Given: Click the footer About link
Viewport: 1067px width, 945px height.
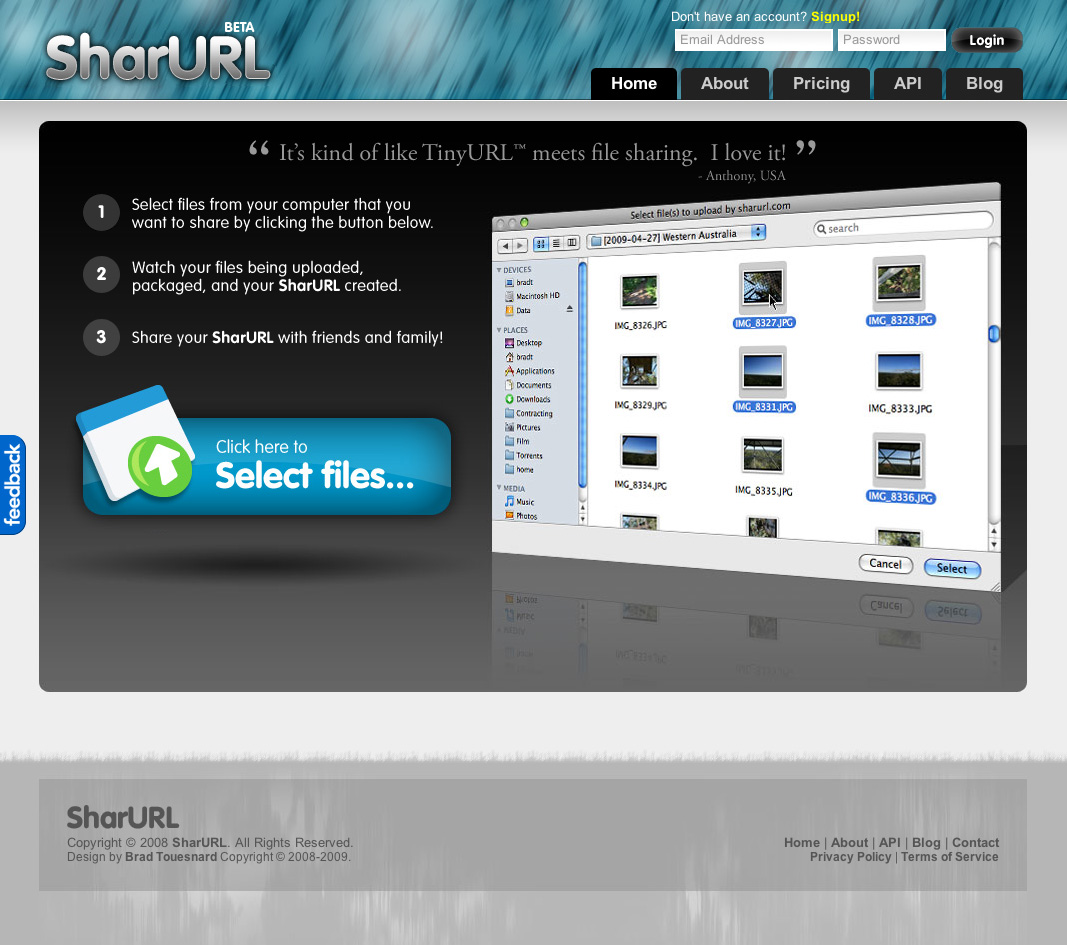Looking at the screenshot, I should tap(849, 842).
